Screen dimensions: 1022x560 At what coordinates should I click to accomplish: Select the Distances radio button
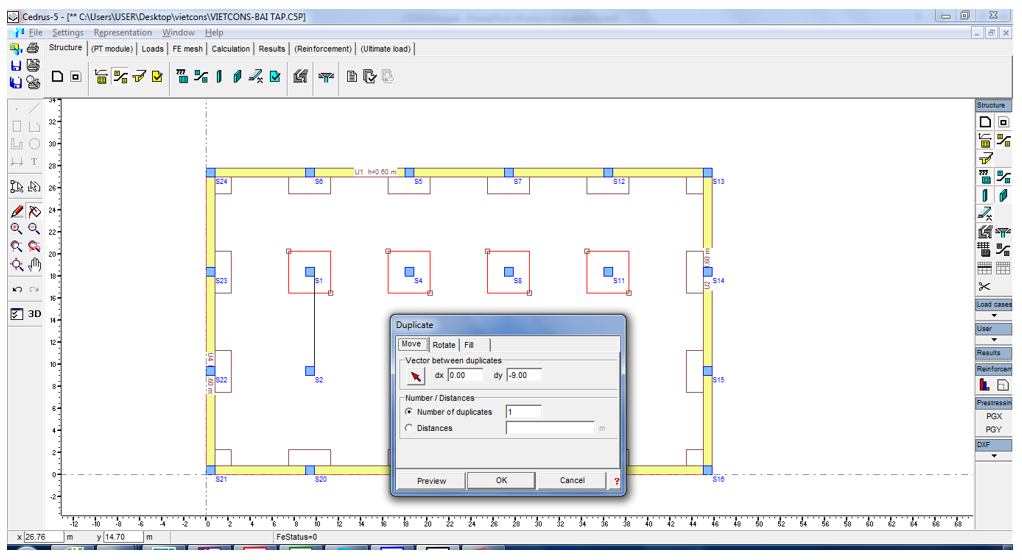pos(409,428)
